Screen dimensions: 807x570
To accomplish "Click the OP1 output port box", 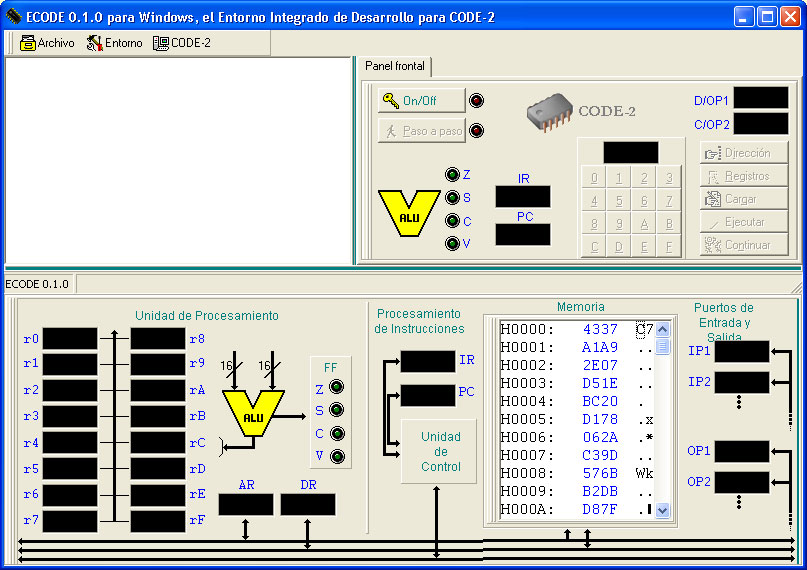I will tap(742, 451).
